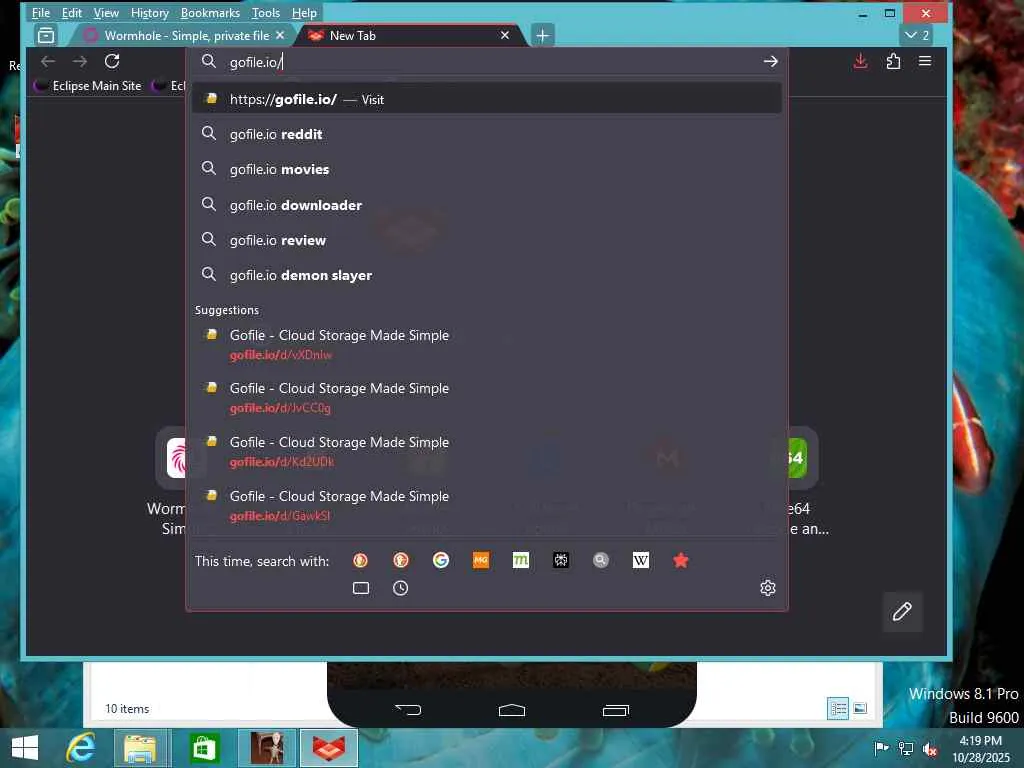Viewport: 1024px width, 768px height.
Task: Open the Tools menu
Action: [x=266, y=13]
